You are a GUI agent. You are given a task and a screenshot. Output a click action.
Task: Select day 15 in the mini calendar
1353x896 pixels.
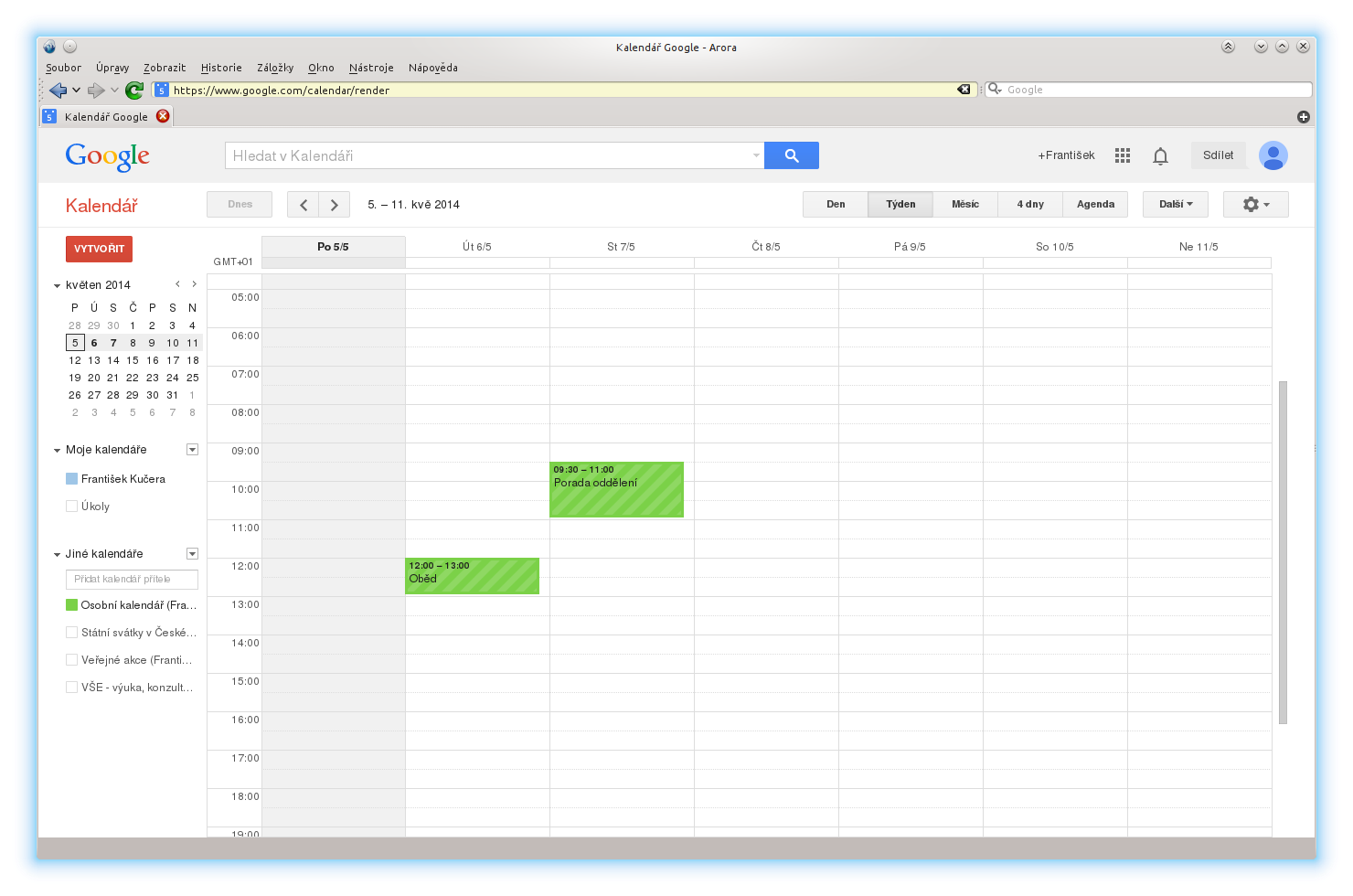[x=133, y=360]
